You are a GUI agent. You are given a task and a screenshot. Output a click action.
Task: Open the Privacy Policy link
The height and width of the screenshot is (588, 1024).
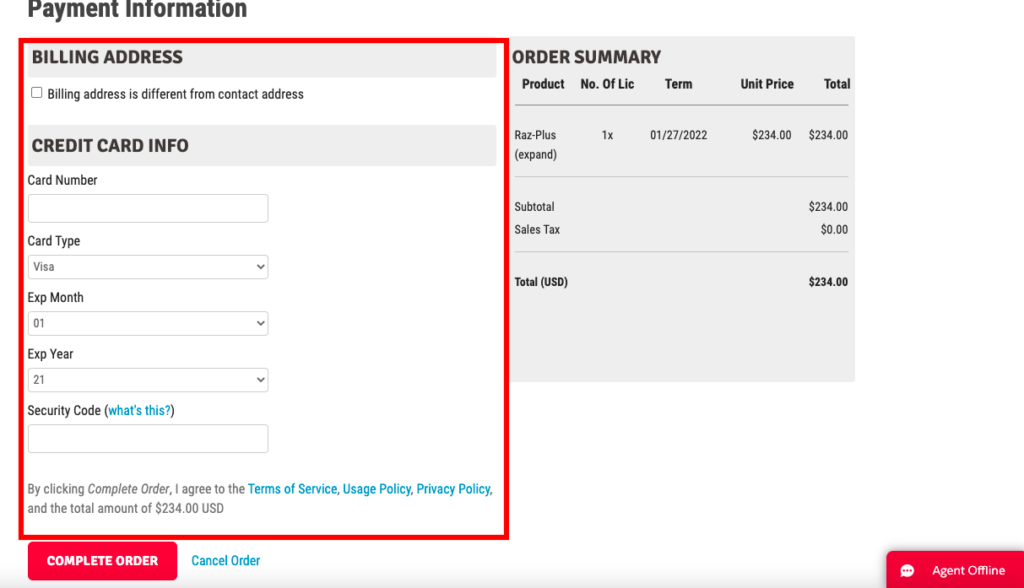point(453,489)
